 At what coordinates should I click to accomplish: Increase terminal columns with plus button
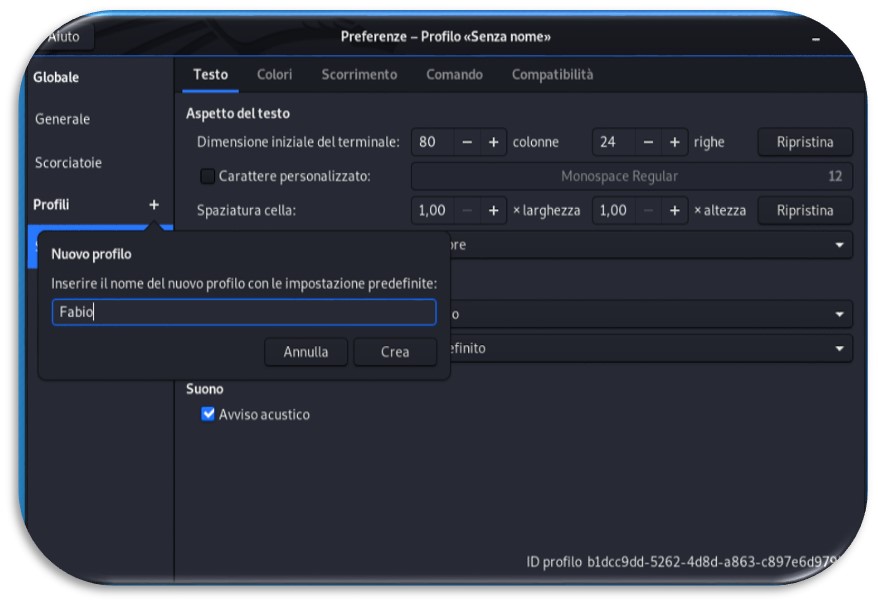click(493, 142)
